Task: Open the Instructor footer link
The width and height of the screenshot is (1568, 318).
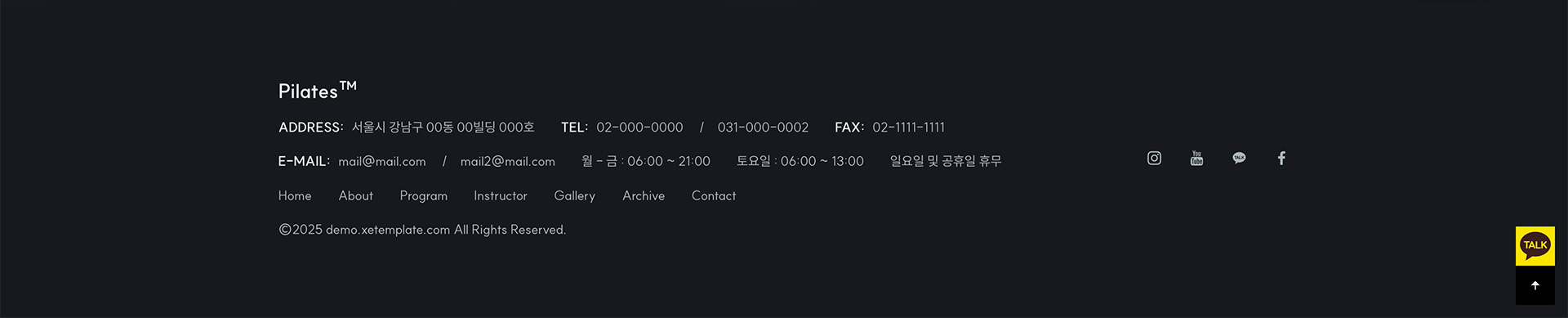Action: click(x=501, y=195)
